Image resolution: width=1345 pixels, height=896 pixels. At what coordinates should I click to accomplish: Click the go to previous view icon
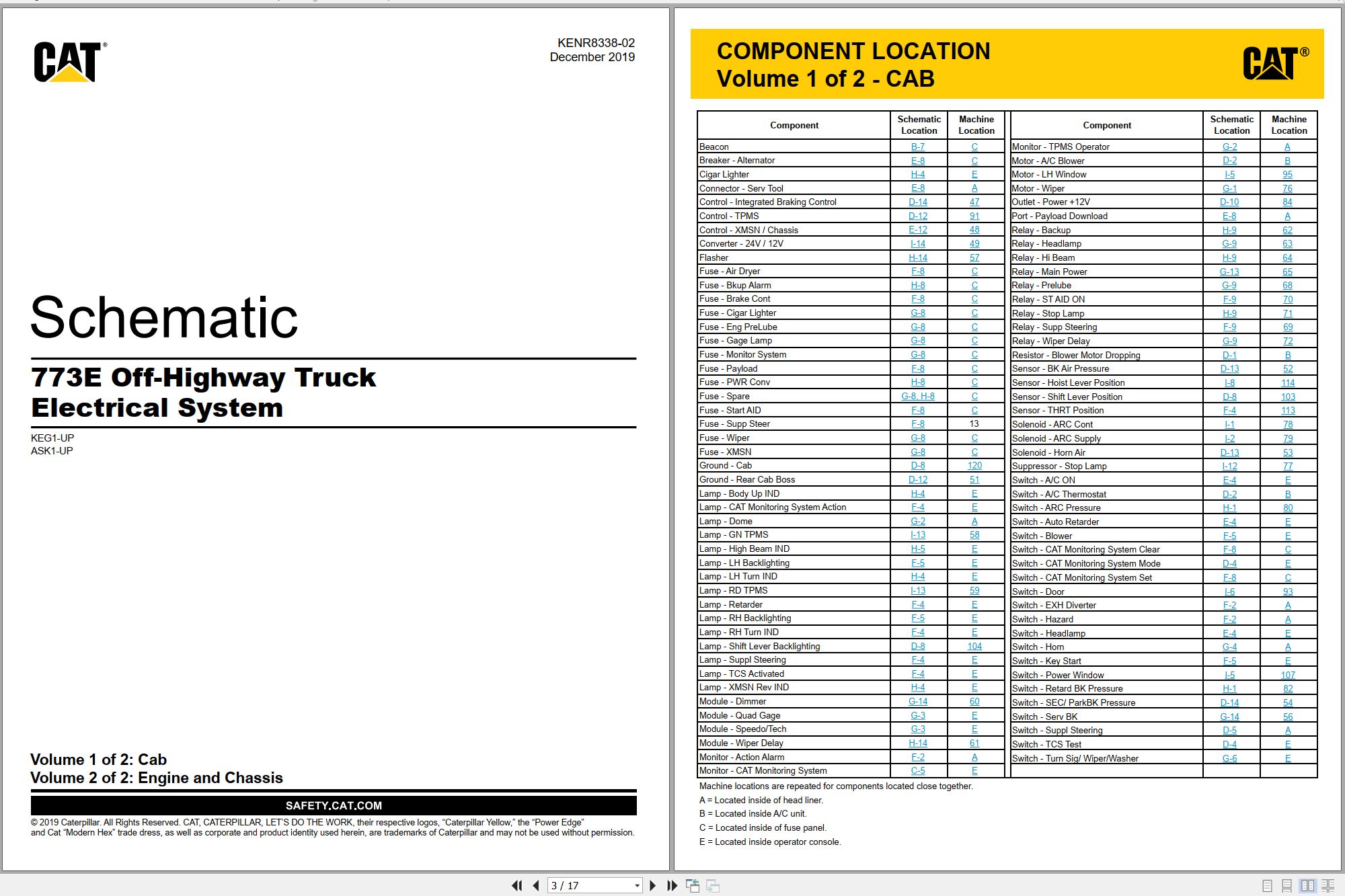click(x=692, y=885)
